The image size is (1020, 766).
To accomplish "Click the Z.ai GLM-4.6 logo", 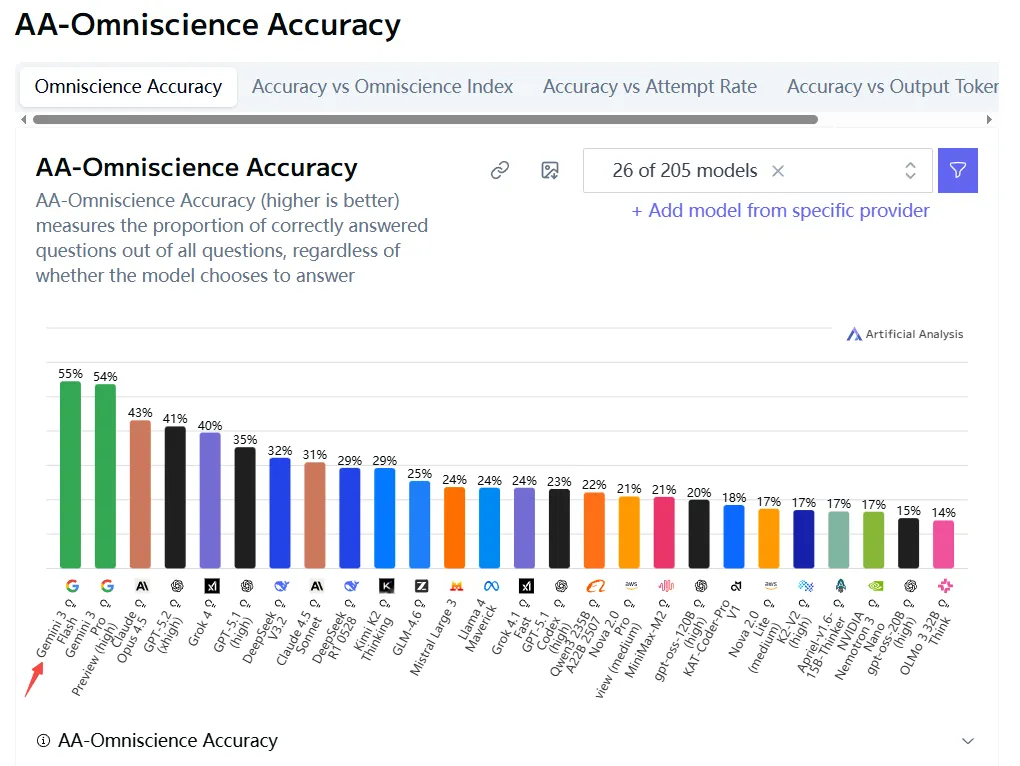I will click(x=421, y=586).
